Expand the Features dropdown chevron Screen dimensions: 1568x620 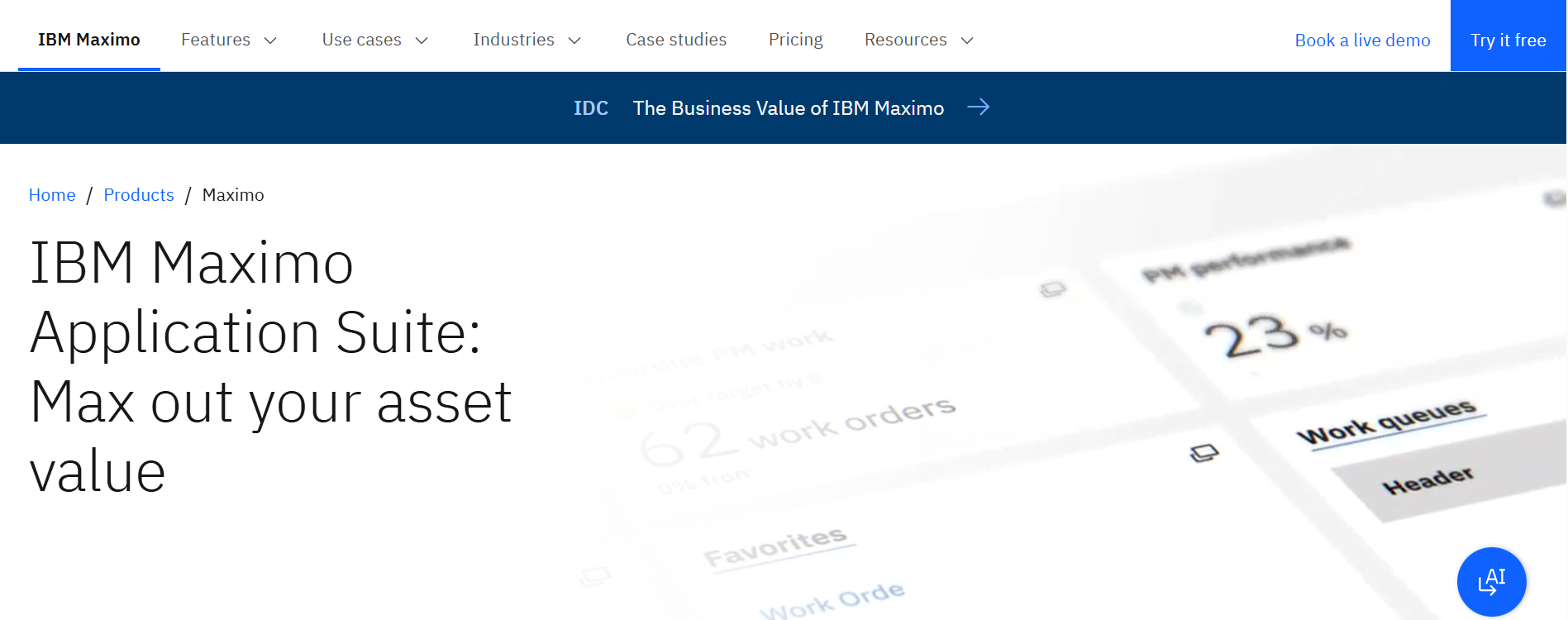pos(270,41)
